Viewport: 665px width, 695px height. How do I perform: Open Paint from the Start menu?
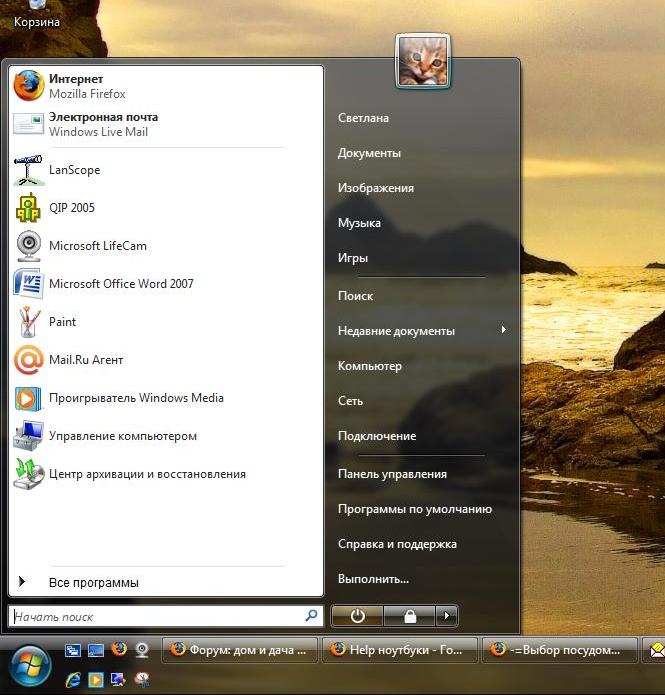[x=166, y=322]
